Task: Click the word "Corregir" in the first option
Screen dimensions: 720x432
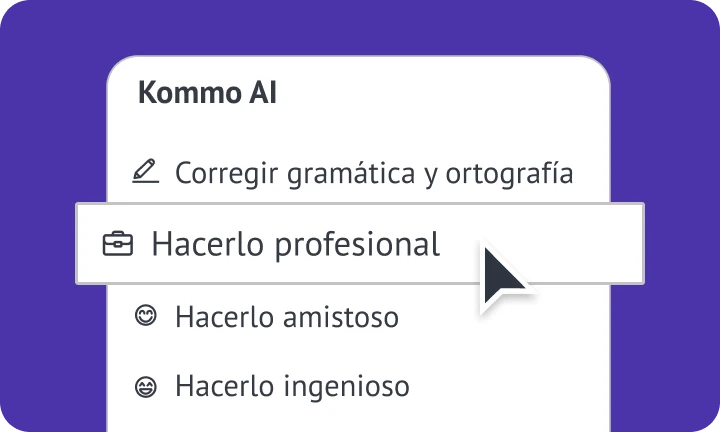Action: (x=222, y=174)
